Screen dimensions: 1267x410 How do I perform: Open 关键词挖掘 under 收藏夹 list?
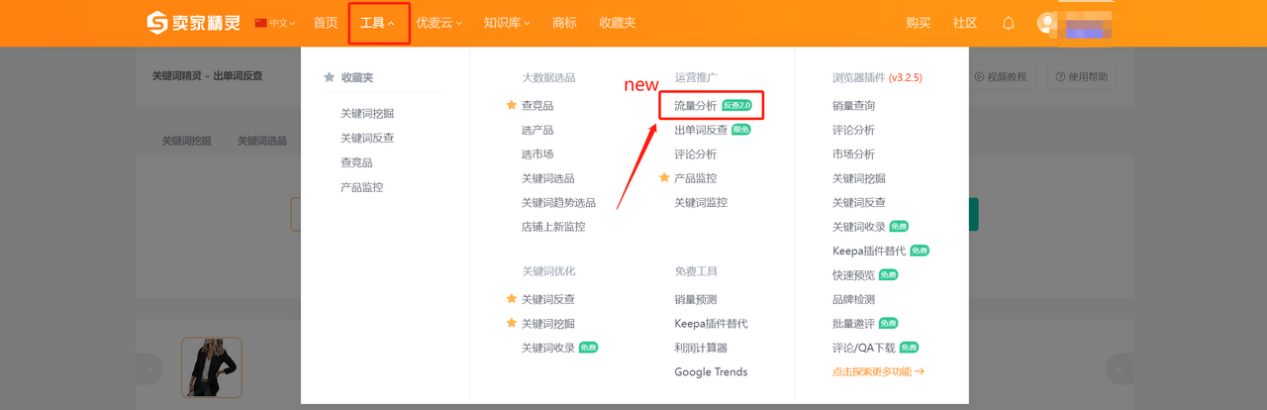point(367,114)
